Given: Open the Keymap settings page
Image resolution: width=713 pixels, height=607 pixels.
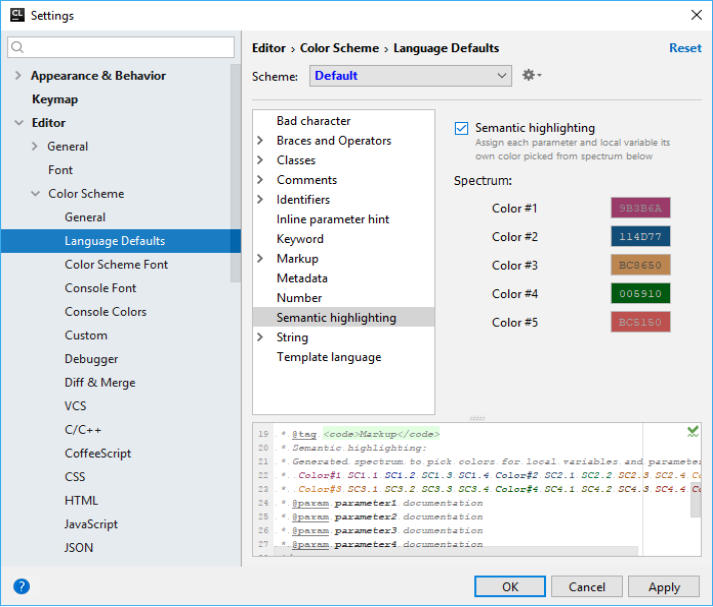Looking at the screenshot, I should [54, 99].
